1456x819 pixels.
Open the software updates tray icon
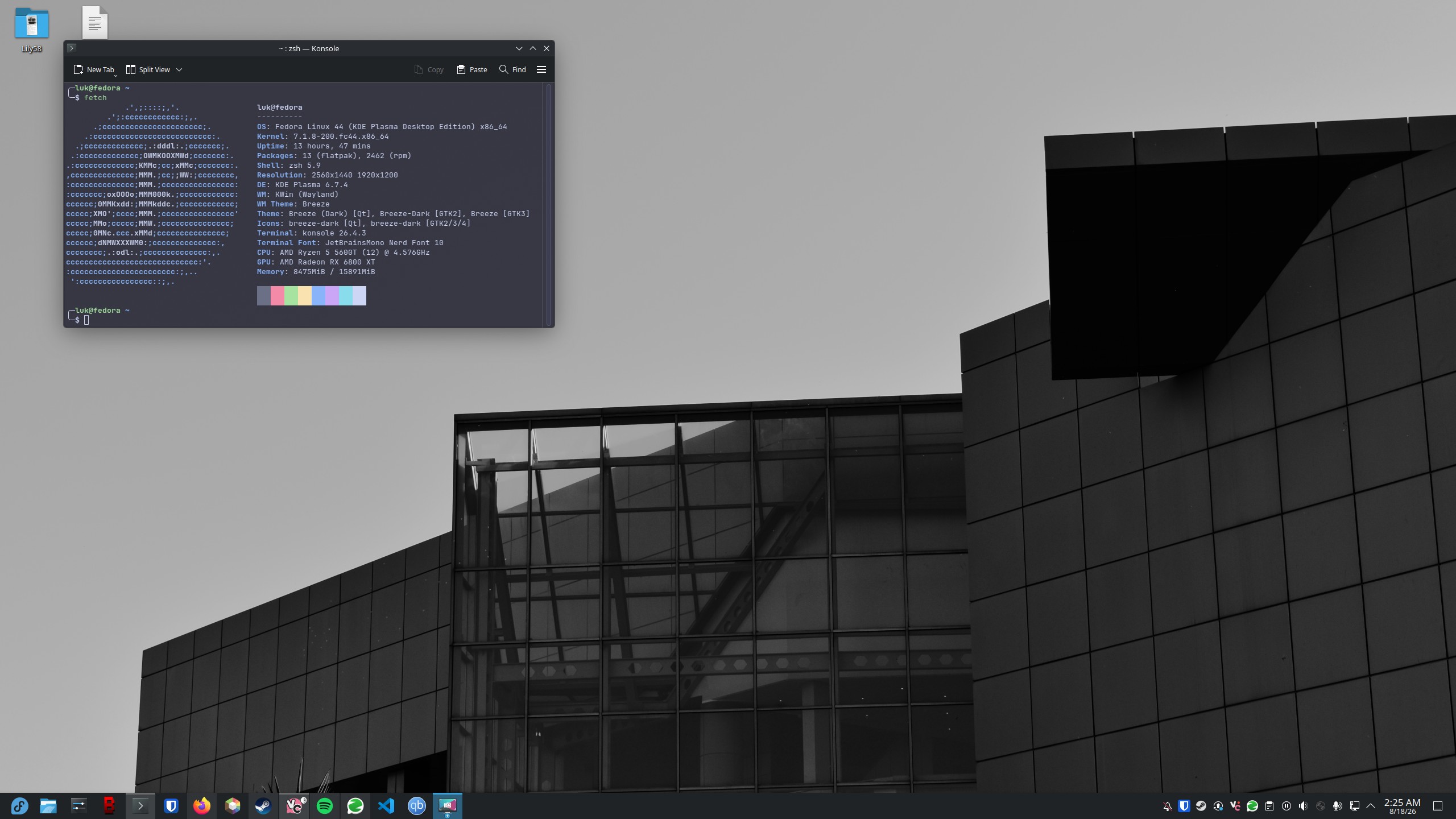(1218, 806)
